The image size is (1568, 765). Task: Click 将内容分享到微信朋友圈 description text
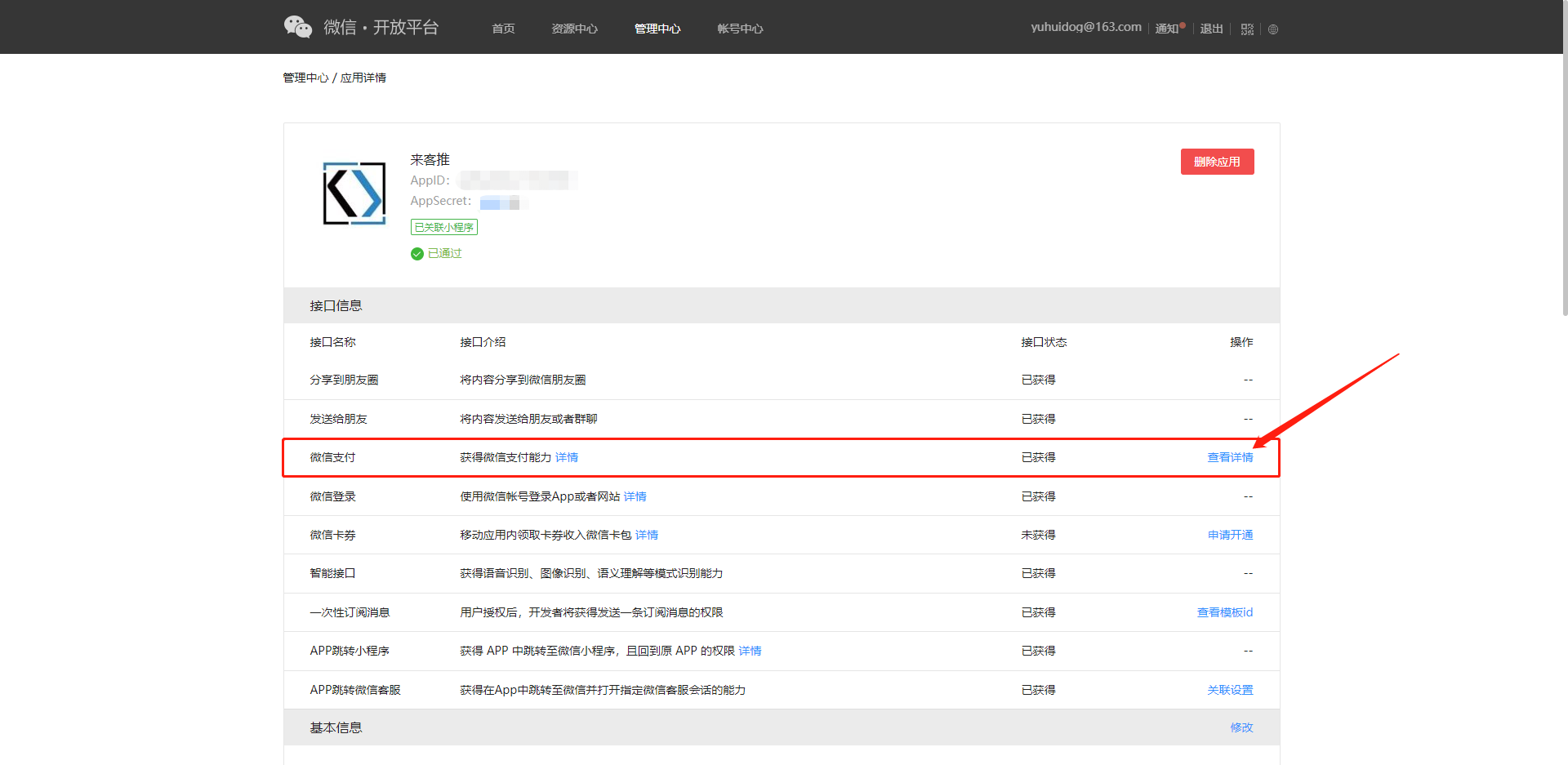click(523, 380)
